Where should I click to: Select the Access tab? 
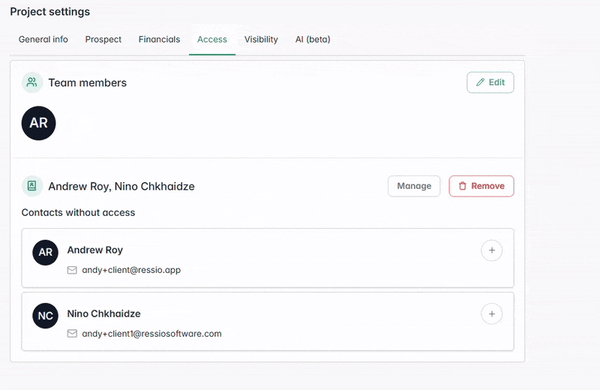tap(212, 39)
